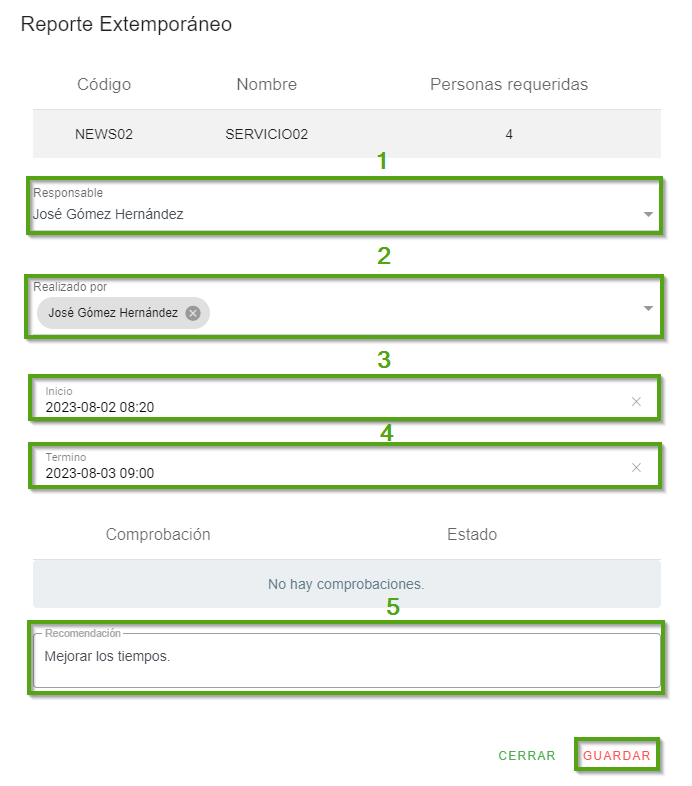The width and height of the screenshot is (692, 786).
Task: Click the Código column header
Action: click(x=104, y=85)
